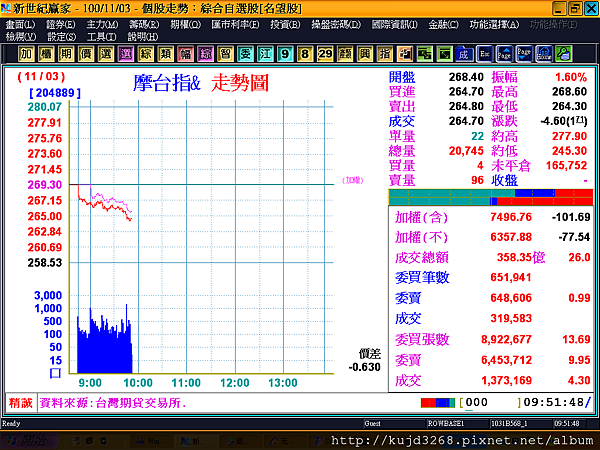Open the 畫面(L) menu
Image resolution: width=600 pixels, height=450 pixels.
[x=20, y=25]
